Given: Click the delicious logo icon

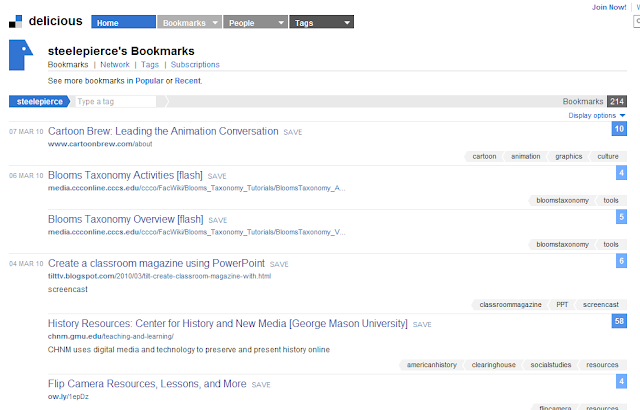Looking at the screenshot, I should (16, 21).
